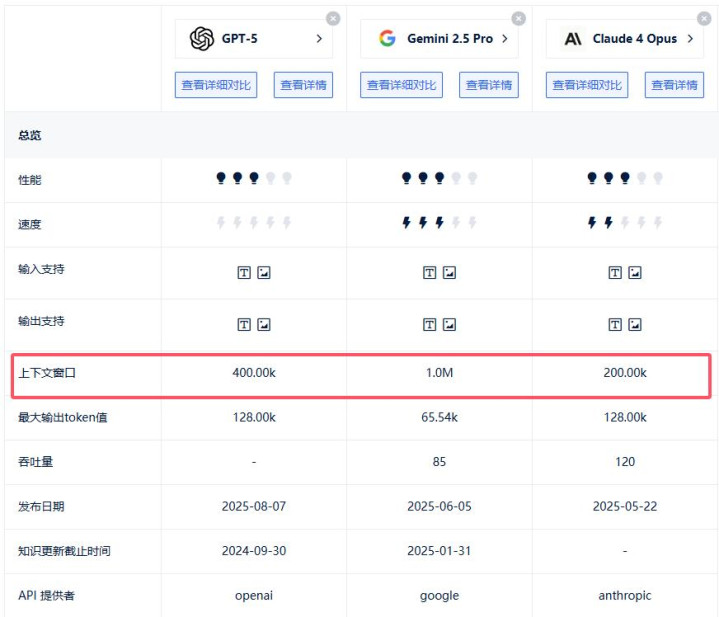Click context window value 1.0M

pyautogui.click(x=439, y=373)
